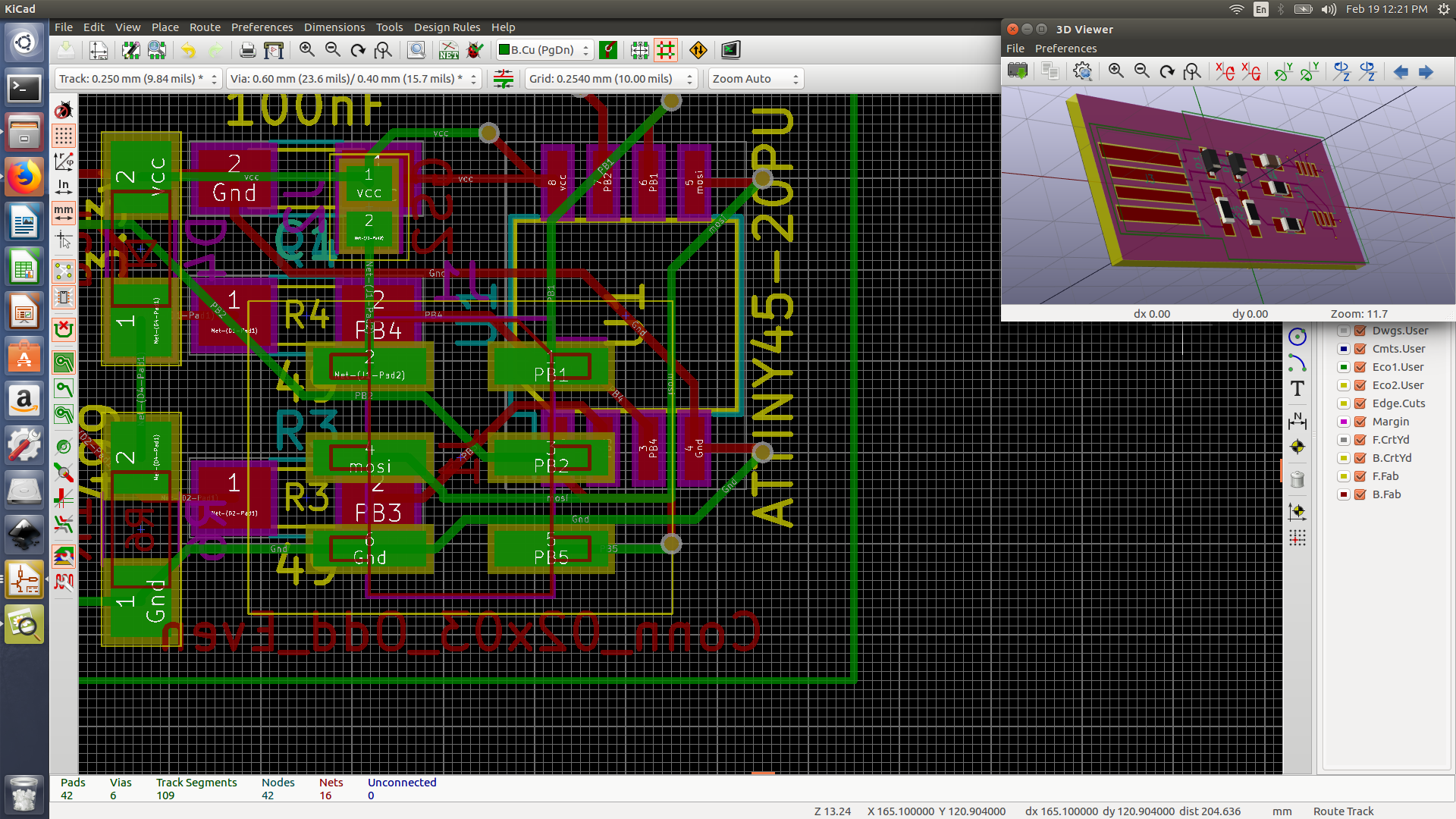The width and height of the screenshot is (1456, 819).
Task: Toggle DRC off in left toolbar
Action: coord(64,110)
